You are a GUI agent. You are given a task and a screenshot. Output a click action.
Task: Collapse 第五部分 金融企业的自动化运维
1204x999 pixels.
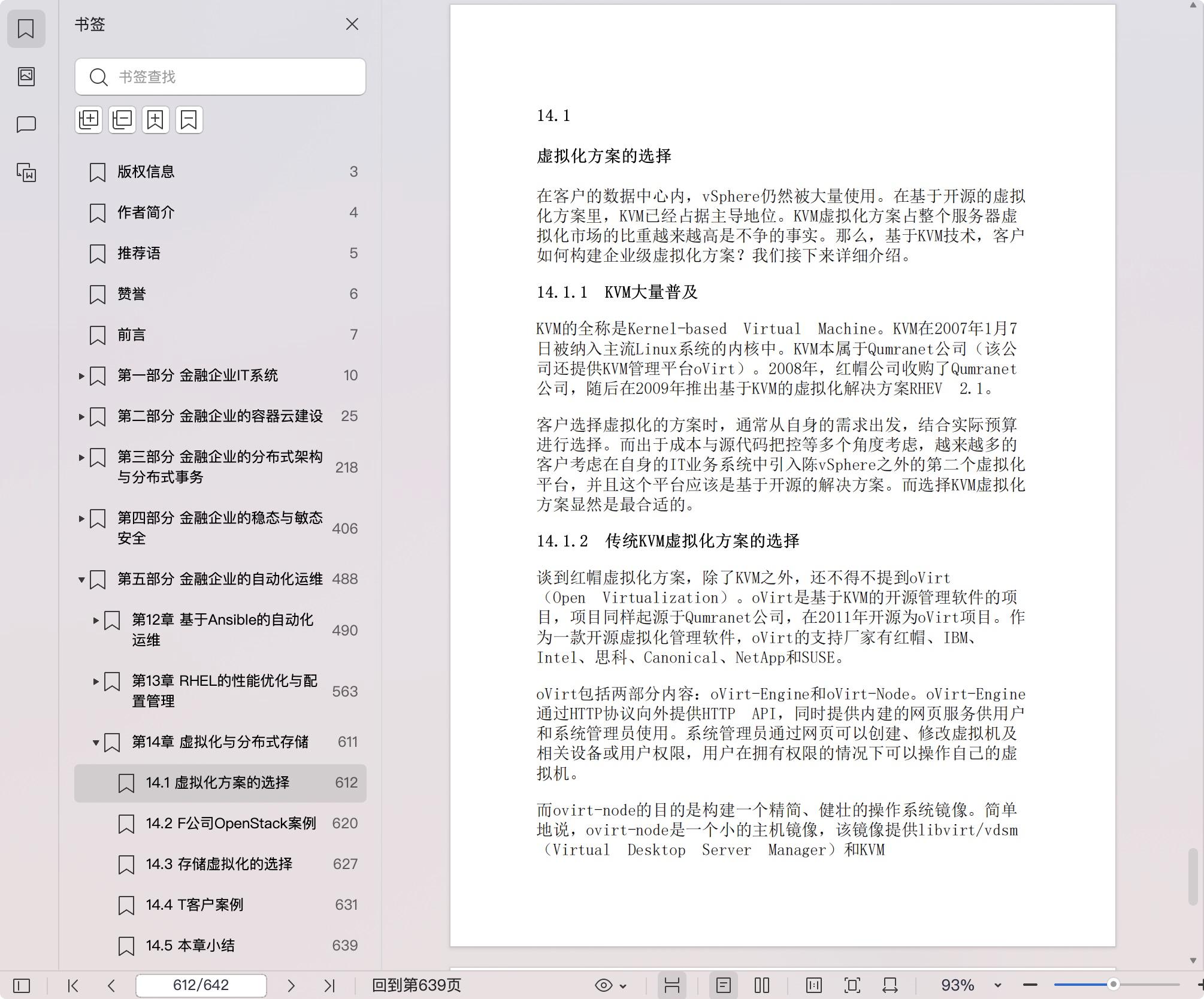[x=81, y=580]
